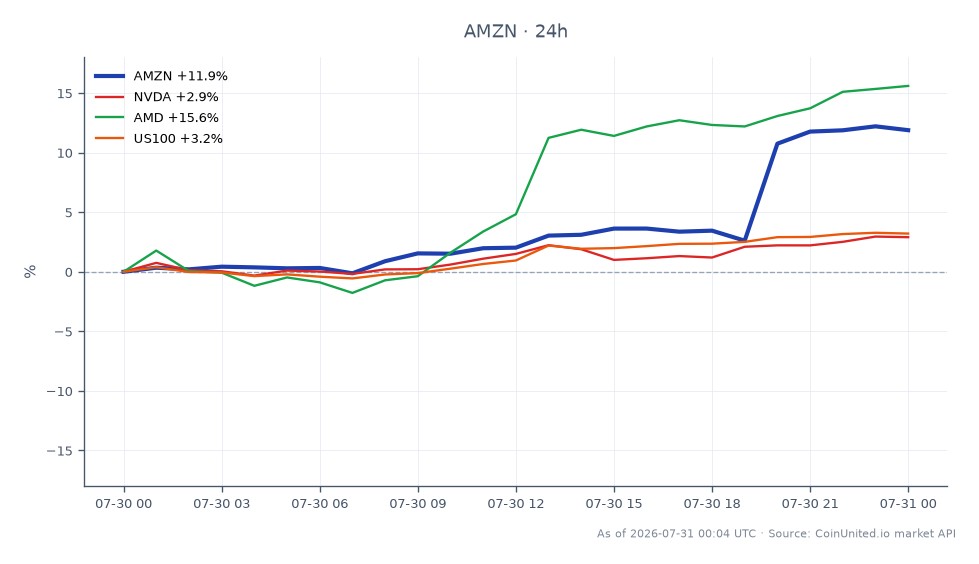Screen dimensions: 979x564
Task: Click the 07-30 00 x-axis tick label
Action: pos(124,504)
